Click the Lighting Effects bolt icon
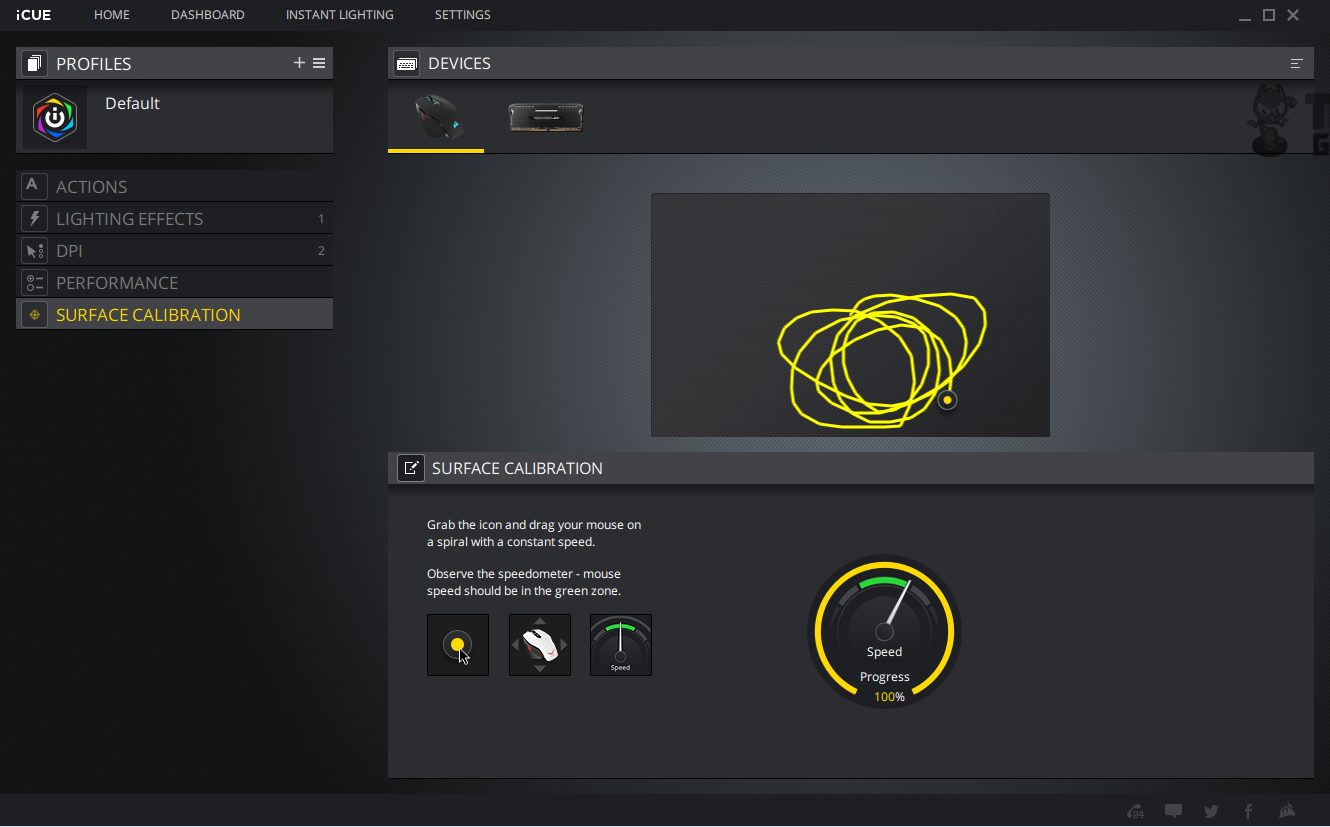This screenshot has width=1330, height=827. click(x=34, y=218)
